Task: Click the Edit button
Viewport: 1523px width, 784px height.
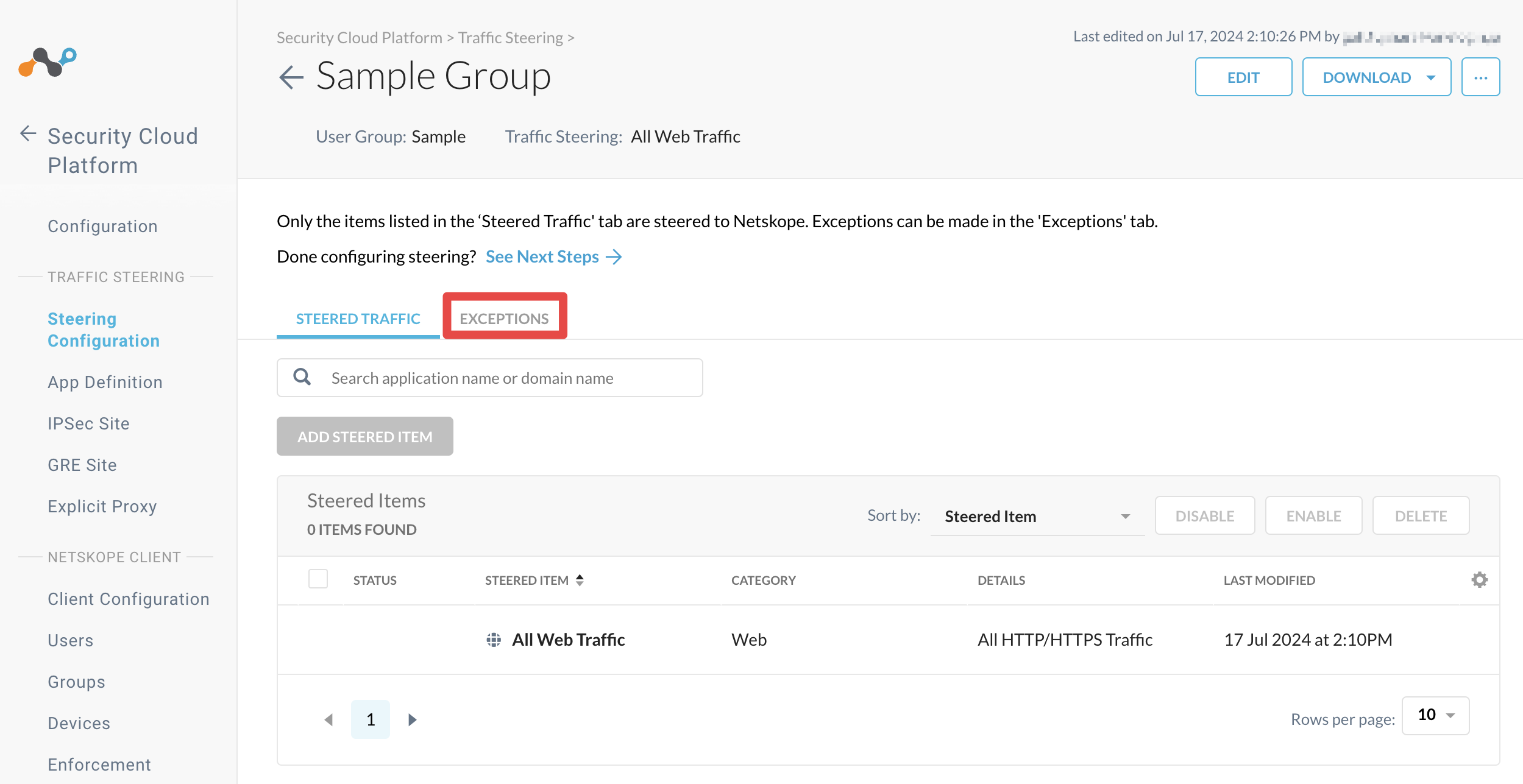Action: click(1243, 77)
